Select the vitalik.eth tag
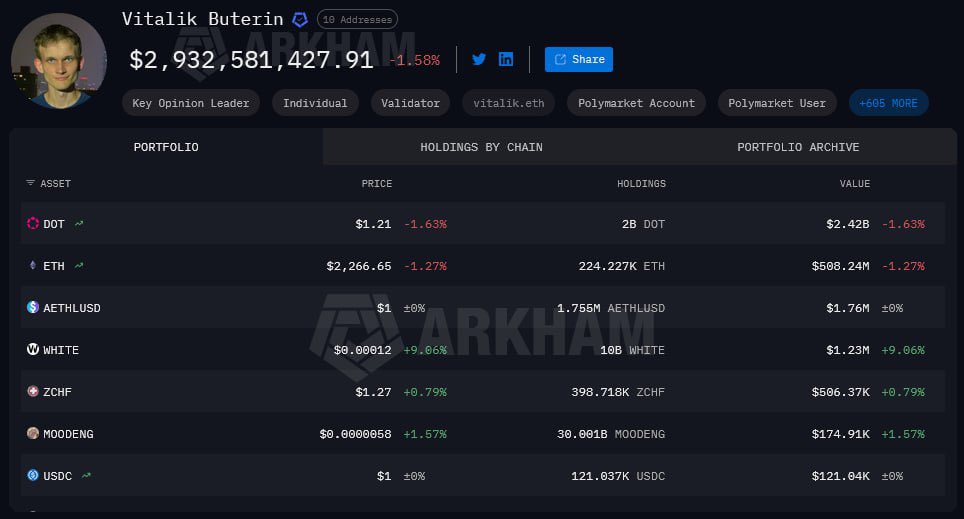 pos(508,103)
